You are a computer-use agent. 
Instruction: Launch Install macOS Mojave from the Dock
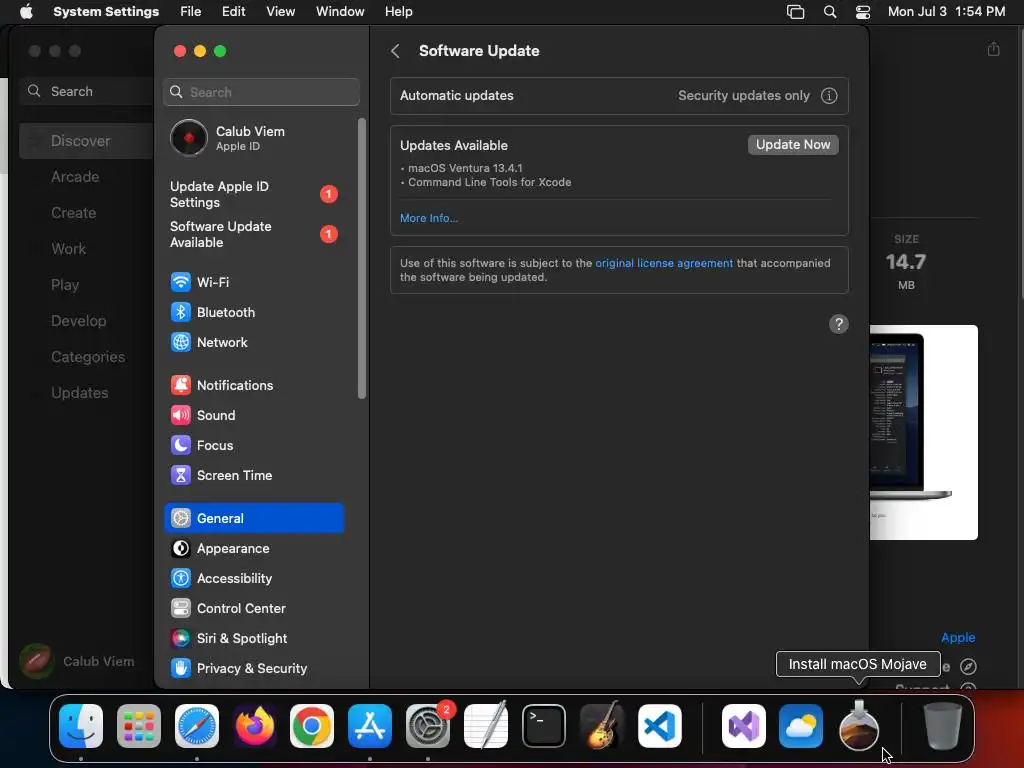click(859, 726)
